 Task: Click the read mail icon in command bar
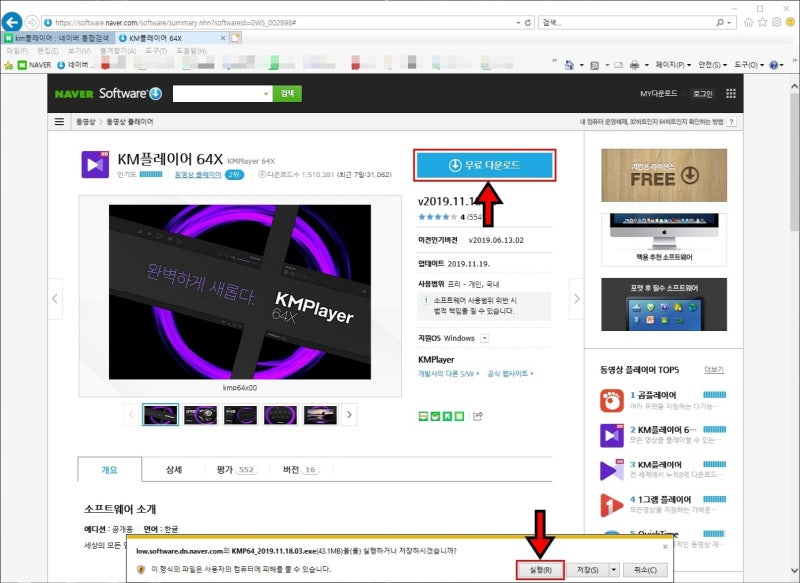click(x=618, y=65)
